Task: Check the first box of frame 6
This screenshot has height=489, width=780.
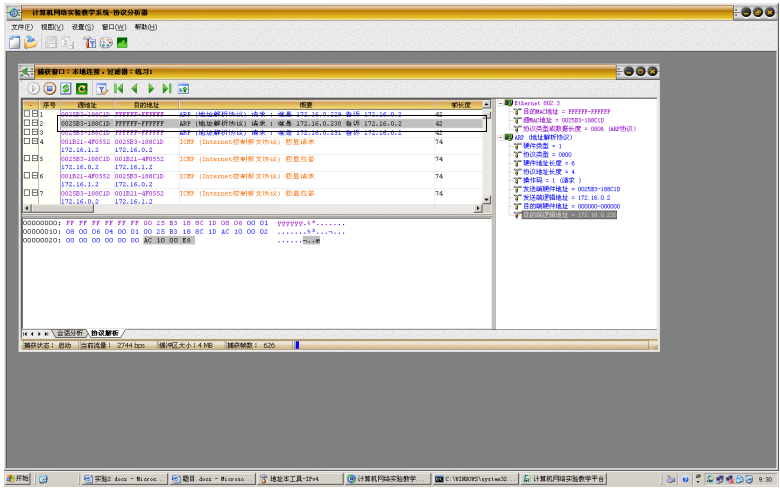Action: (x=27, y=176)
